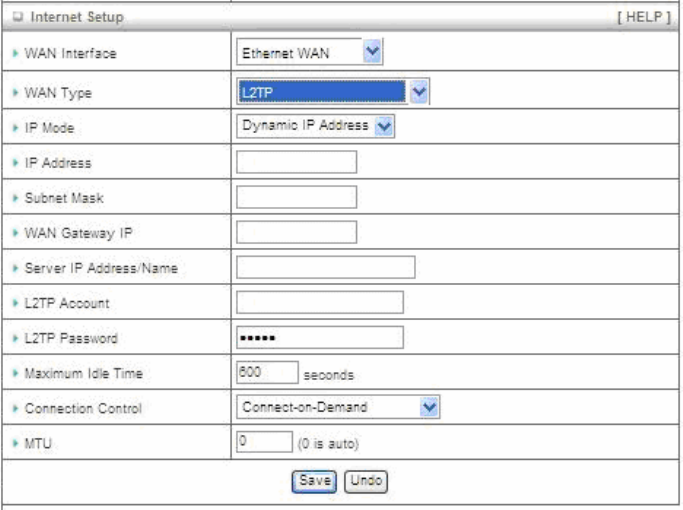Click the WAN Interface label
The height and width of the screenshot is (510, 683).
(x=71, y=53)
